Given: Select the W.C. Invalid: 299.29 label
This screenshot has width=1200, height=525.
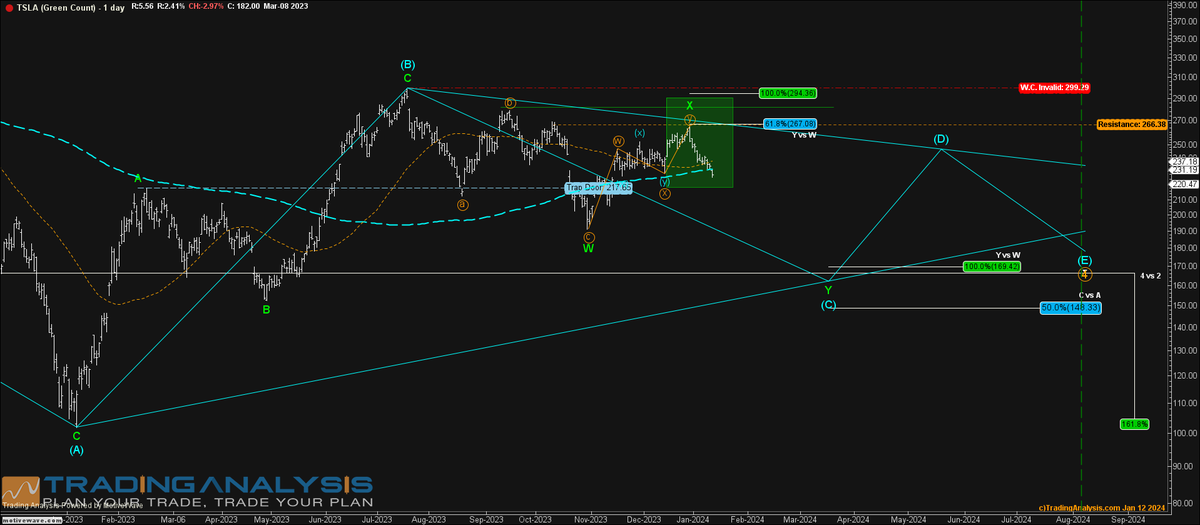Looking at the screenshot, I should 1054,87.
